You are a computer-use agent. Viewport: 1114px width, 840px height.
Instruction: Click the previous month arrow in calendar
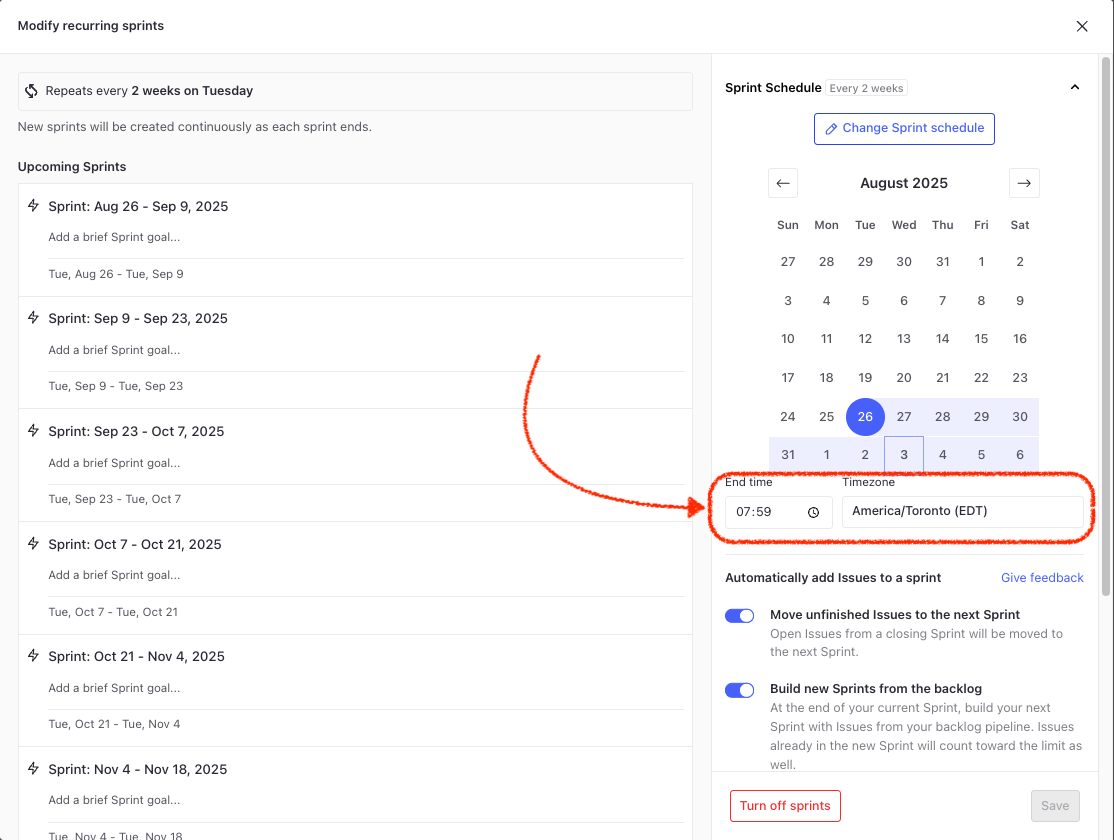click(x=783, y=183)
